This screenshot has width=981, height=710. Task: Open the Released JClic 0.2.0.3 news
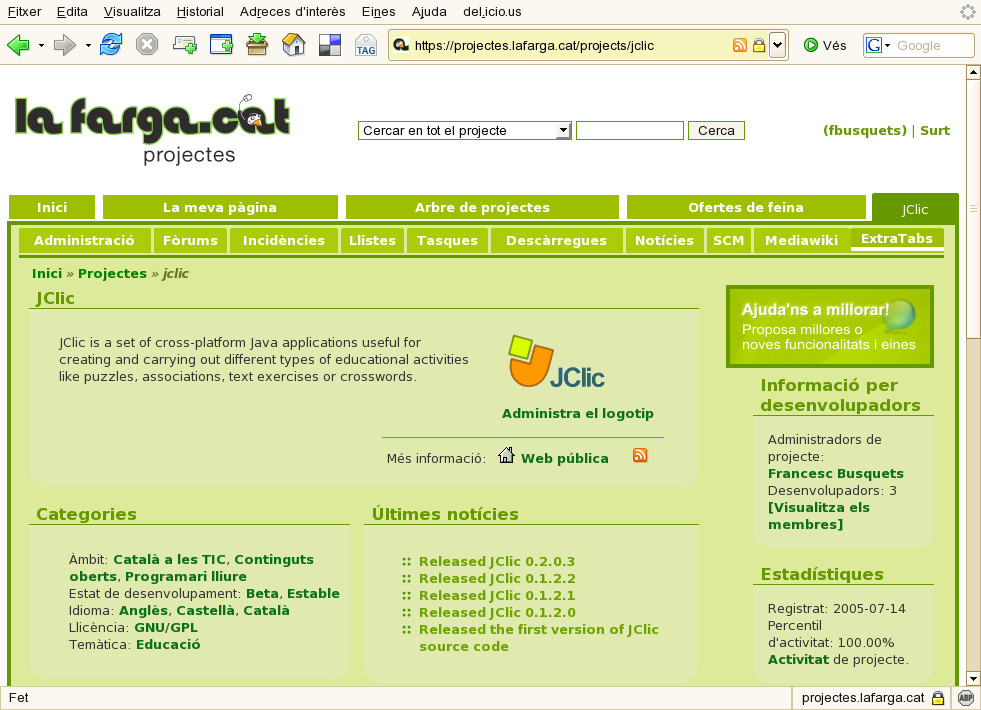tap(497, 561)
